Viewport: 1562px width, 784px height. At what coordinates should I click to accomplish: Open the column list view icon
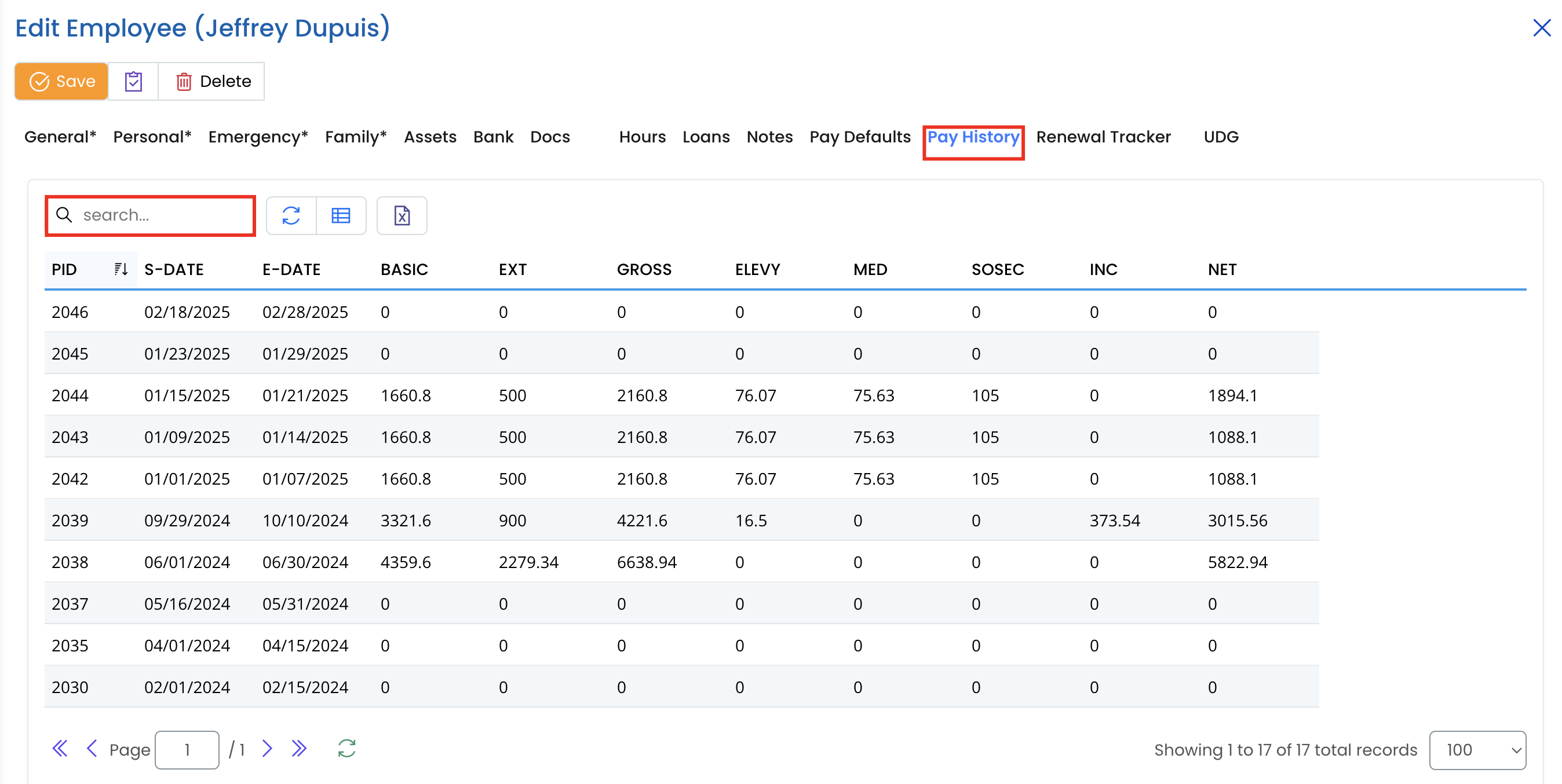[341, 216]
